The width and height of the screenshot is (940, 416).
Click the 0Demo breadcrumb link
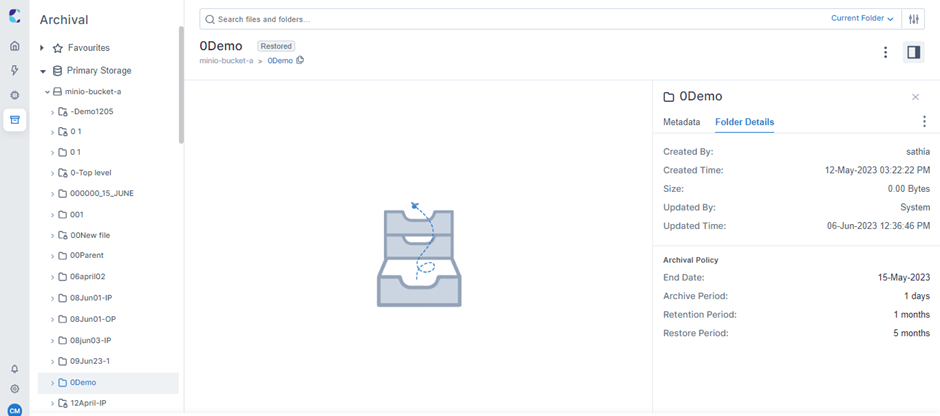(x=280, y=61)
